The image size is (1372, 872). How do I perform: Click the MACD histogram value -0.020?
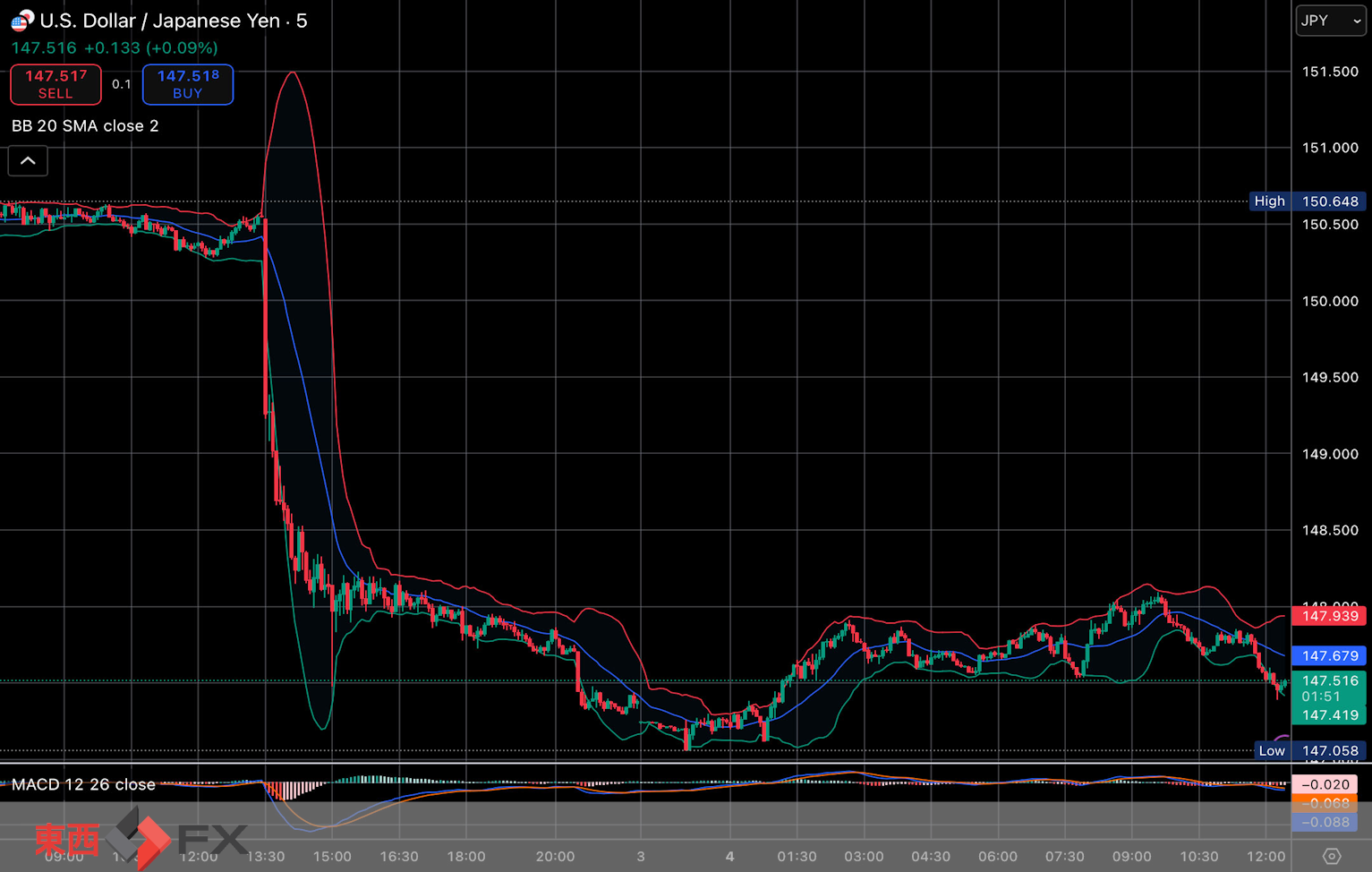coord(1325,784)
